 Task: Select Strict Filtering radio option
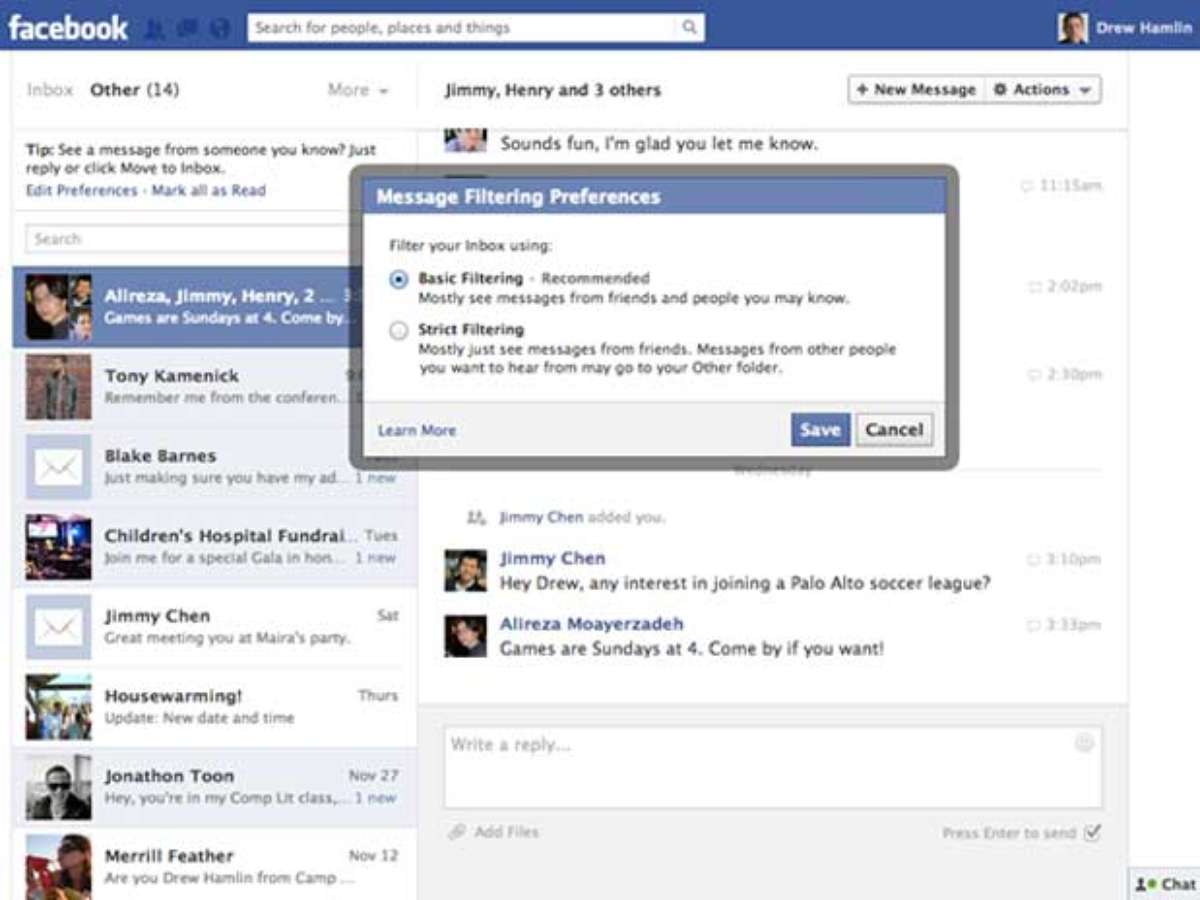399,331
